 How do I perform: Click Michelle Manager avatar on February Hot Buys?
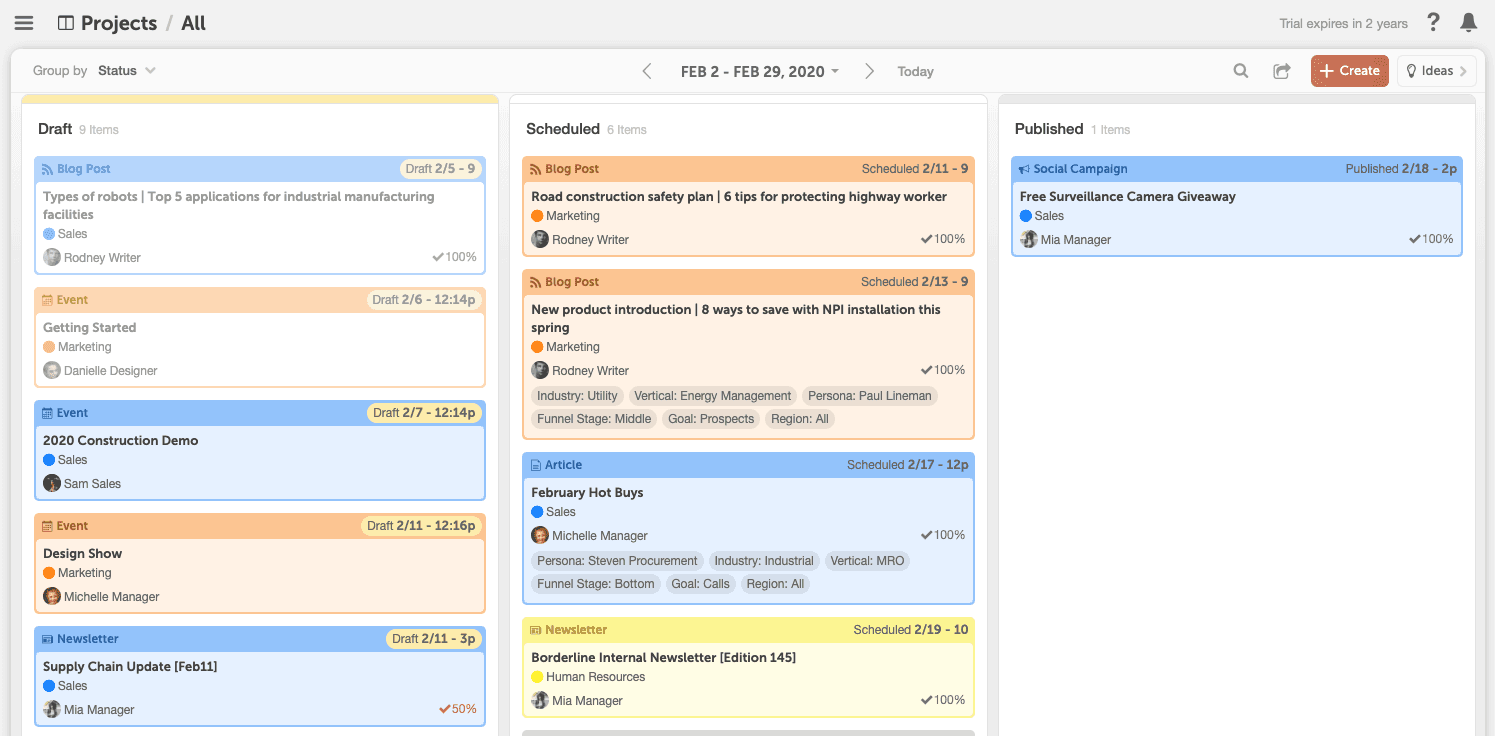tap(540, 535)
